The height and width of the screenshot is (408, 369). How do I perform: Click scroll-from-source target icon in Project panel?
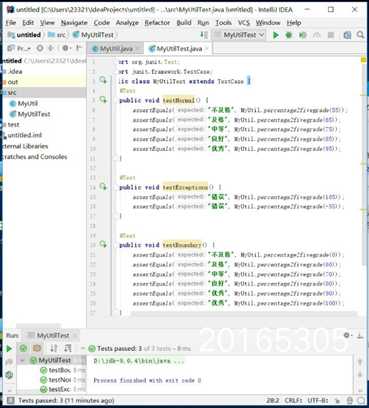point(40,48)
